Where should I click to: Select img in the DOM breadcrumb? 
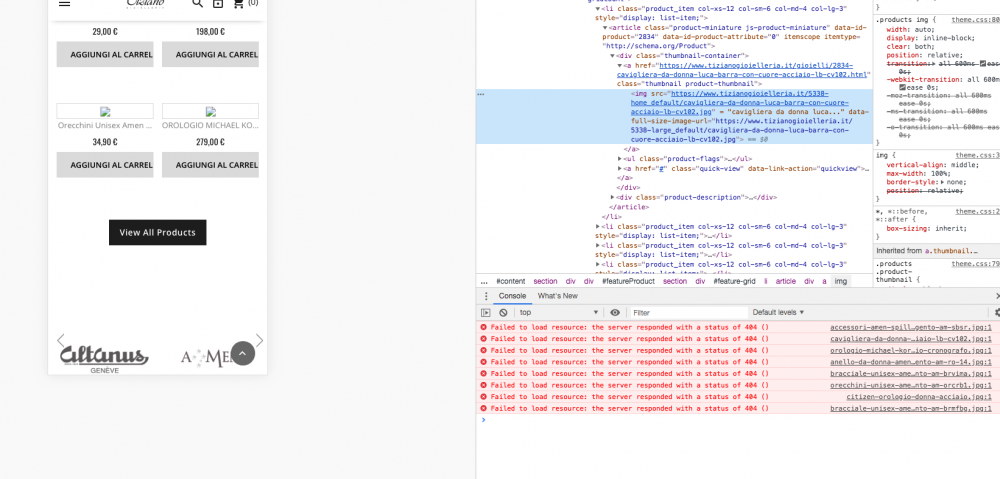pyautogui.click(x=841, y=281)
